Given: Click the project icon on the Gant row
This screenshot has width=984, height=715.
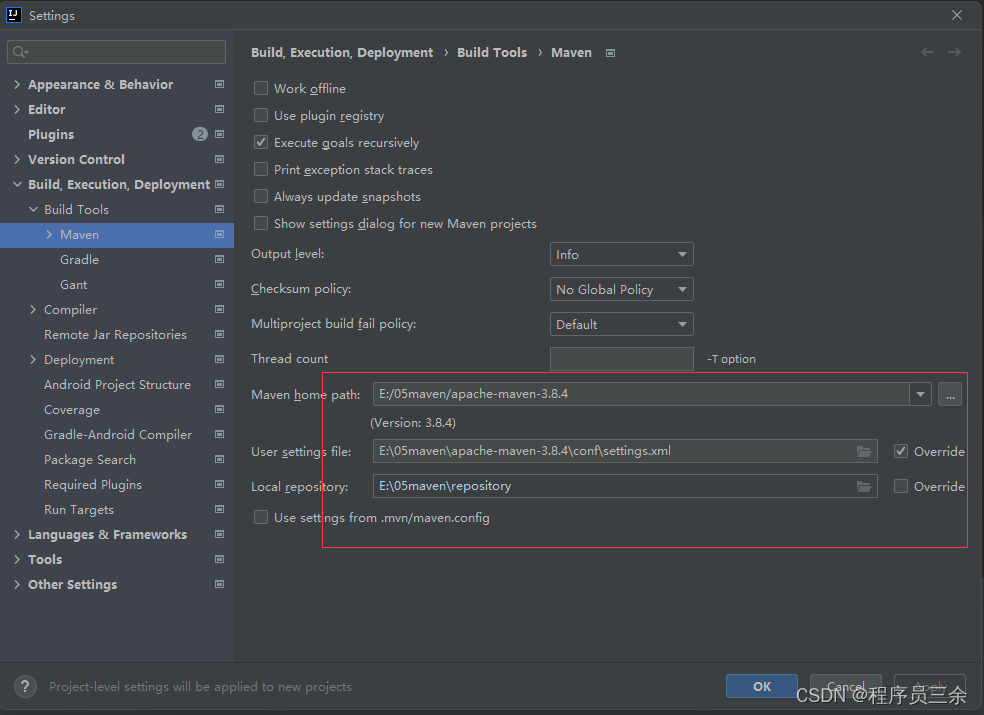Looking at the screenshot, I should [220, 284].
